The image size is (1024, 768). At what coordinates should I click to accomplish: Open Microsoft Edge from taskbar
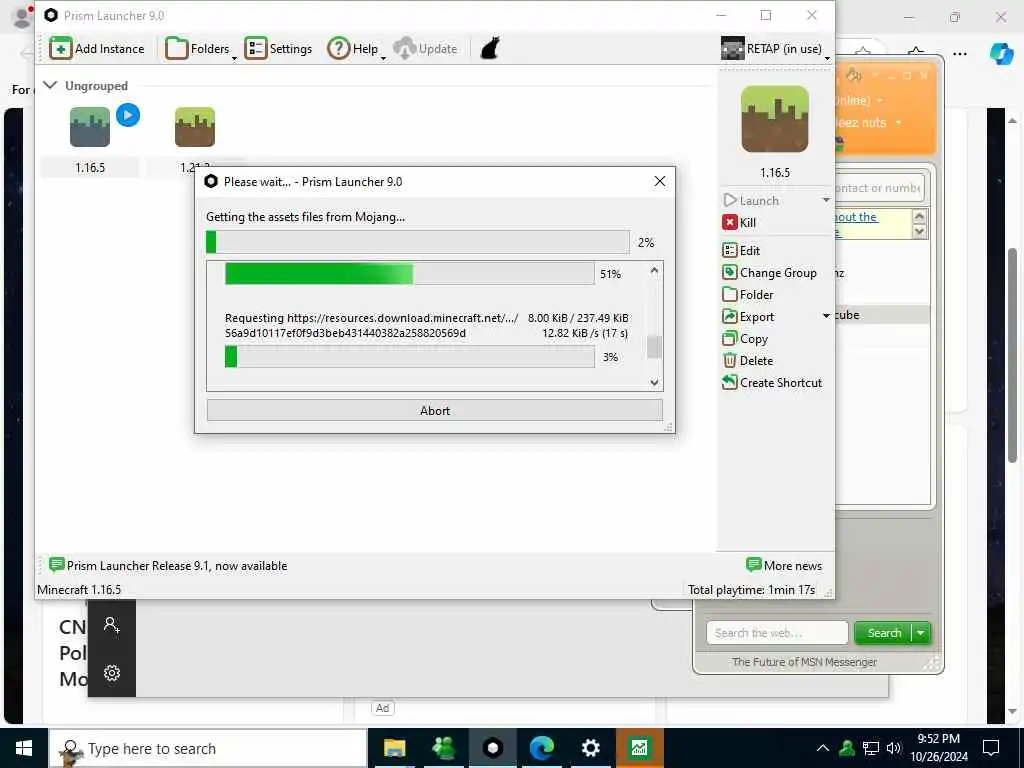pyautogui.click(x=541, y=748)
